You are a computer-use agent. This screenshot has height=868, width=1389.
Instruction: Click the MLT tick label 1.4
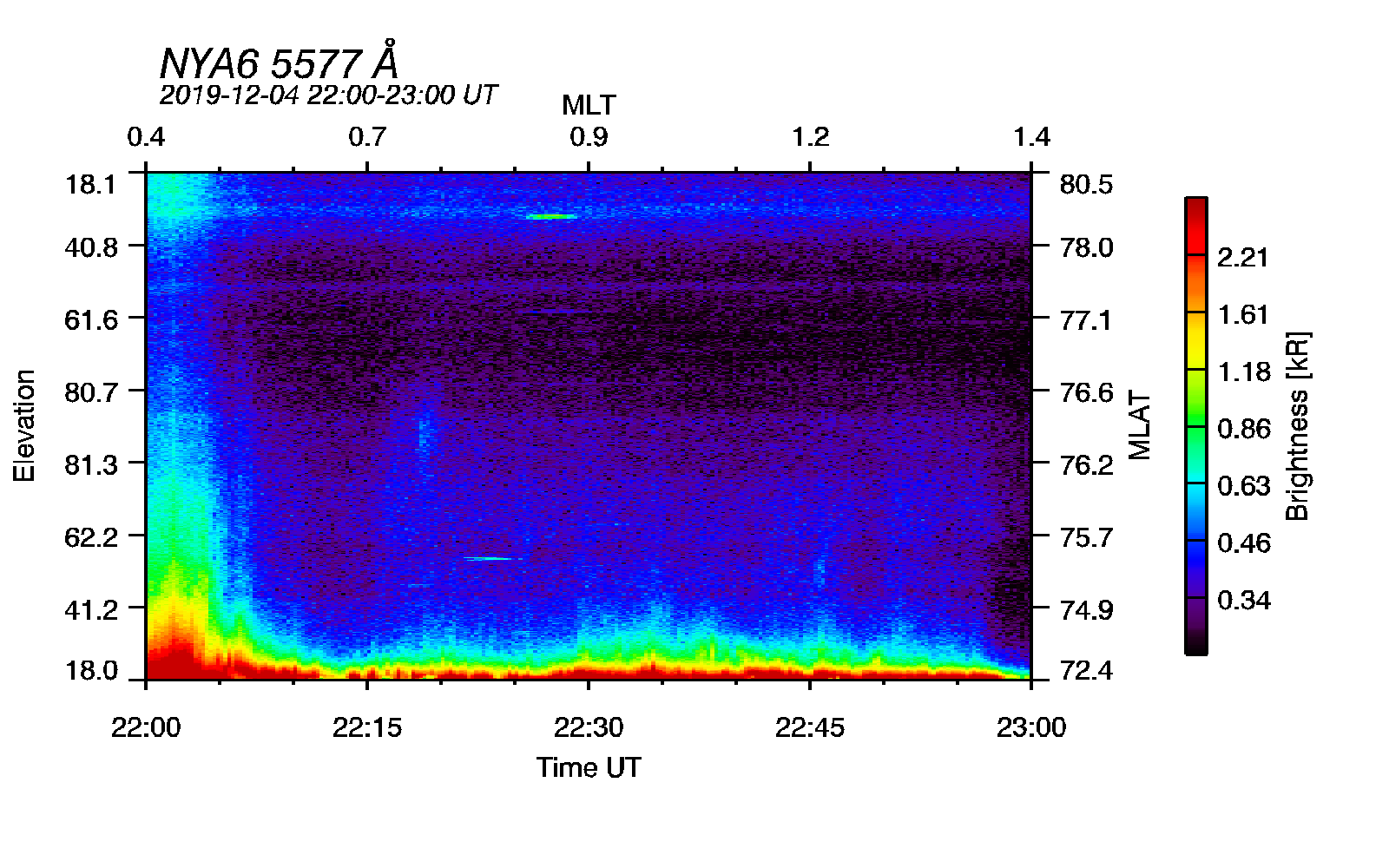[x=1031, y=137]
